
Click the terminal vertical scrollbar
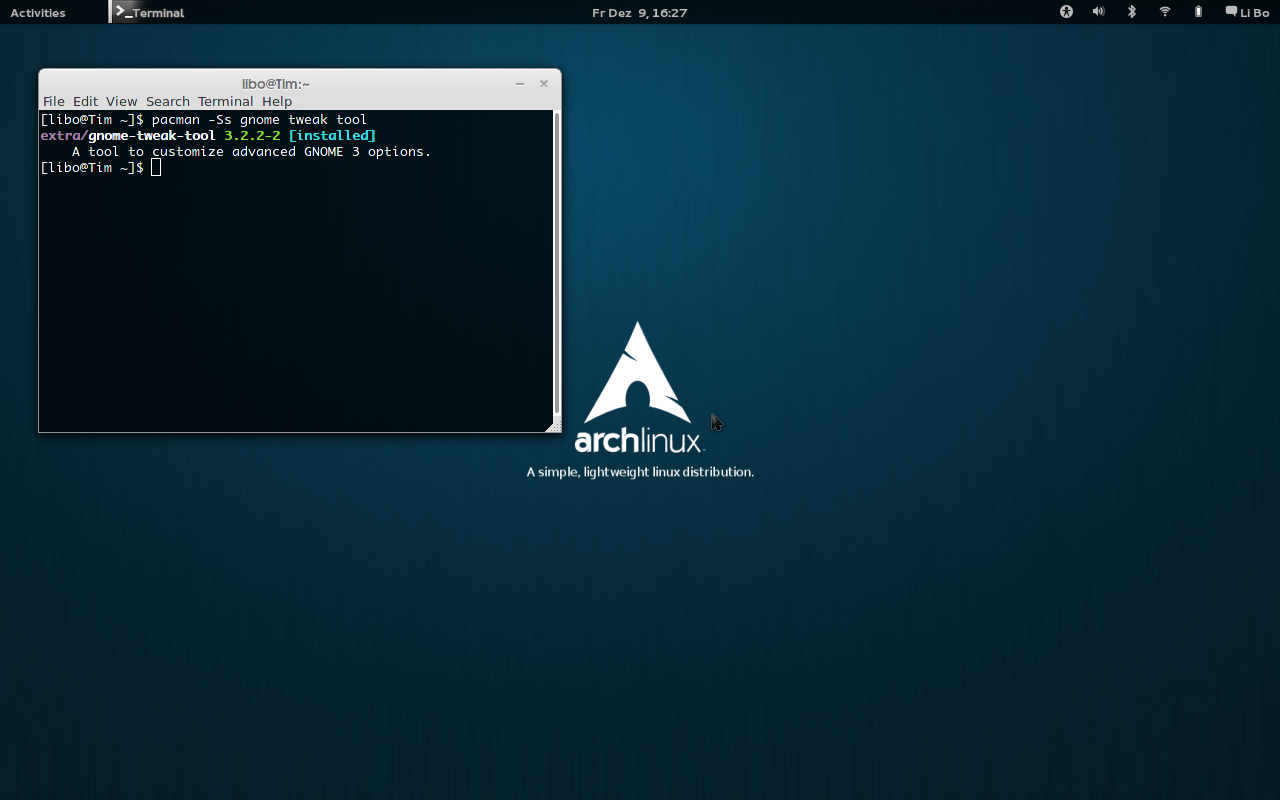[x=557, y=264]
